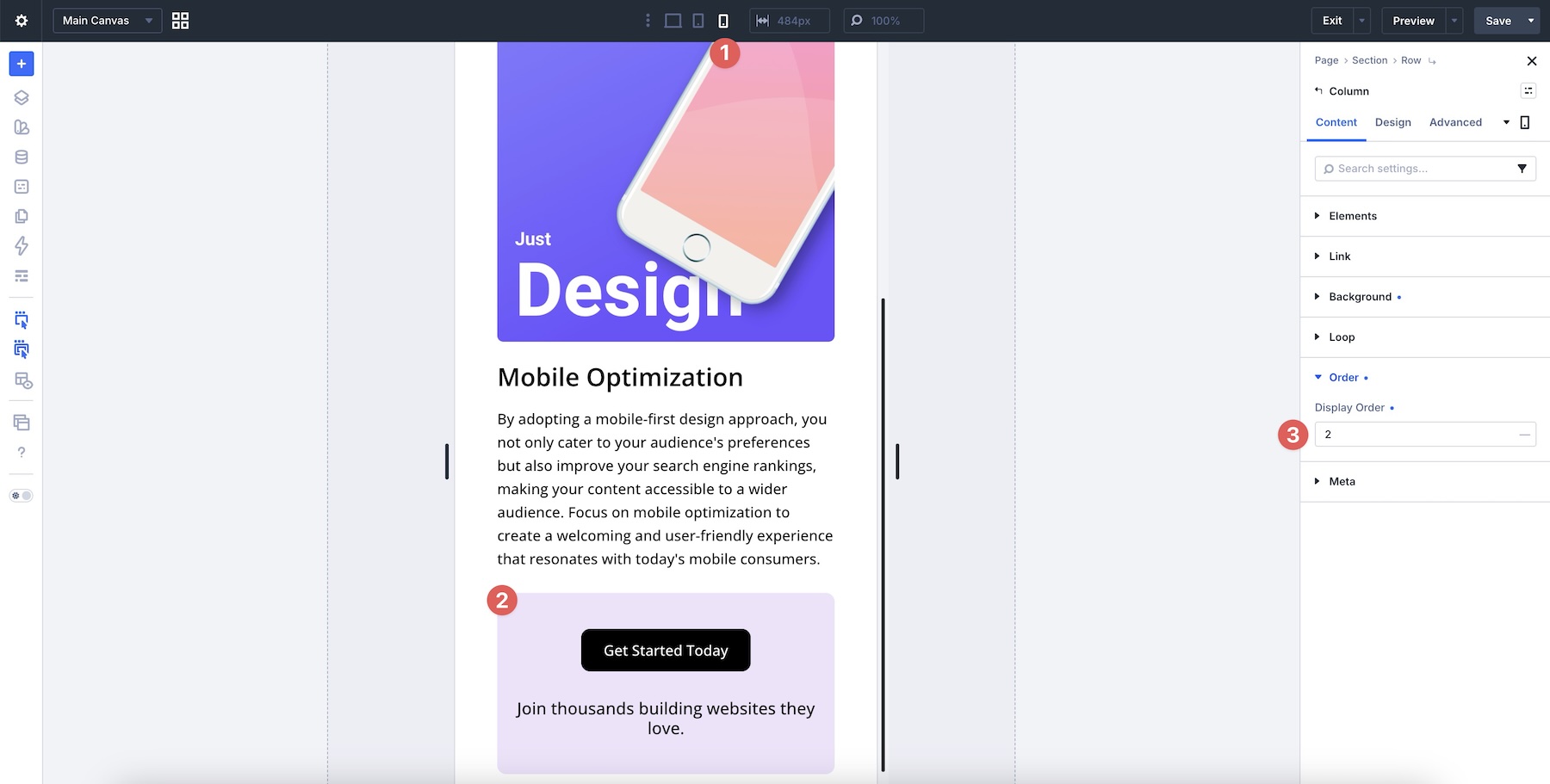Click the panel options icon beside Column

point(1528,90)
